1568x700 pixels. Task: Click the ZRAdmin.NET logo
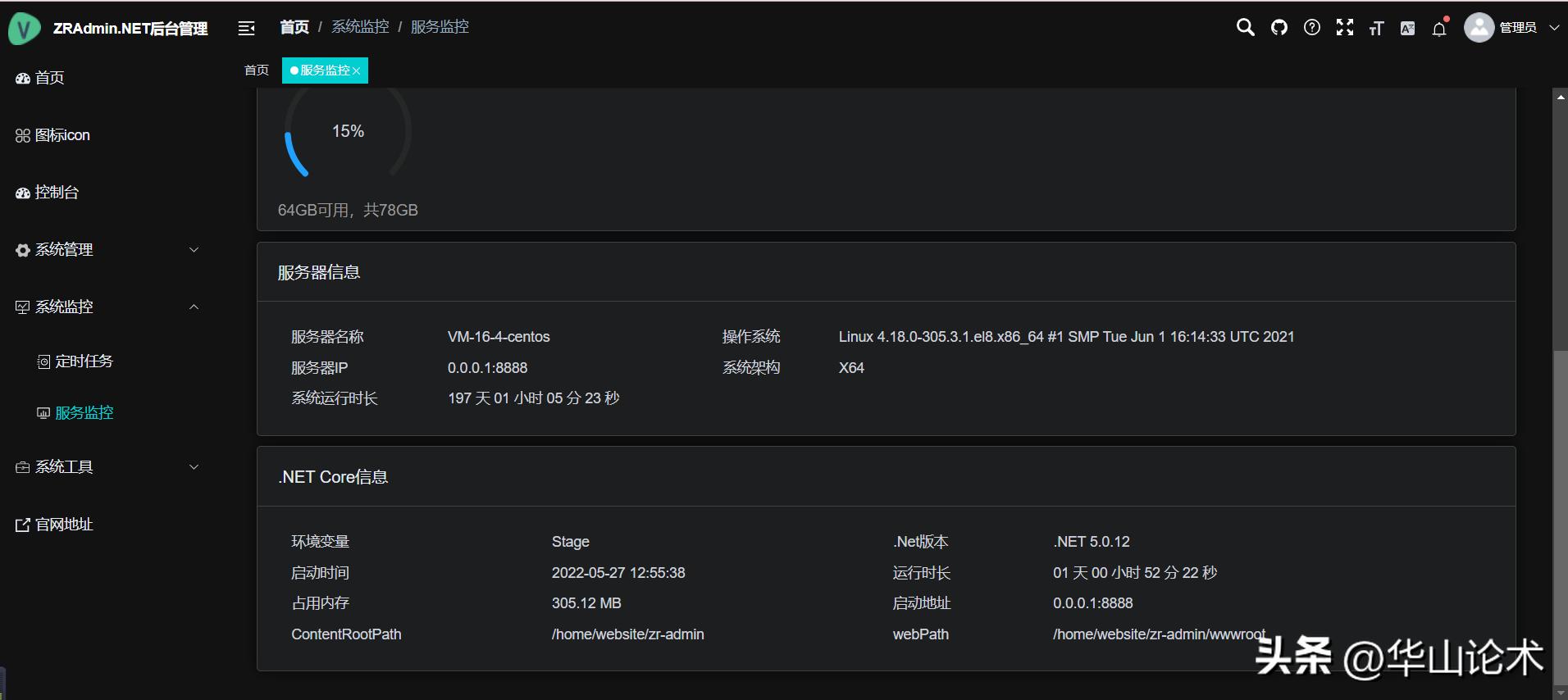[x=25, y=29]
